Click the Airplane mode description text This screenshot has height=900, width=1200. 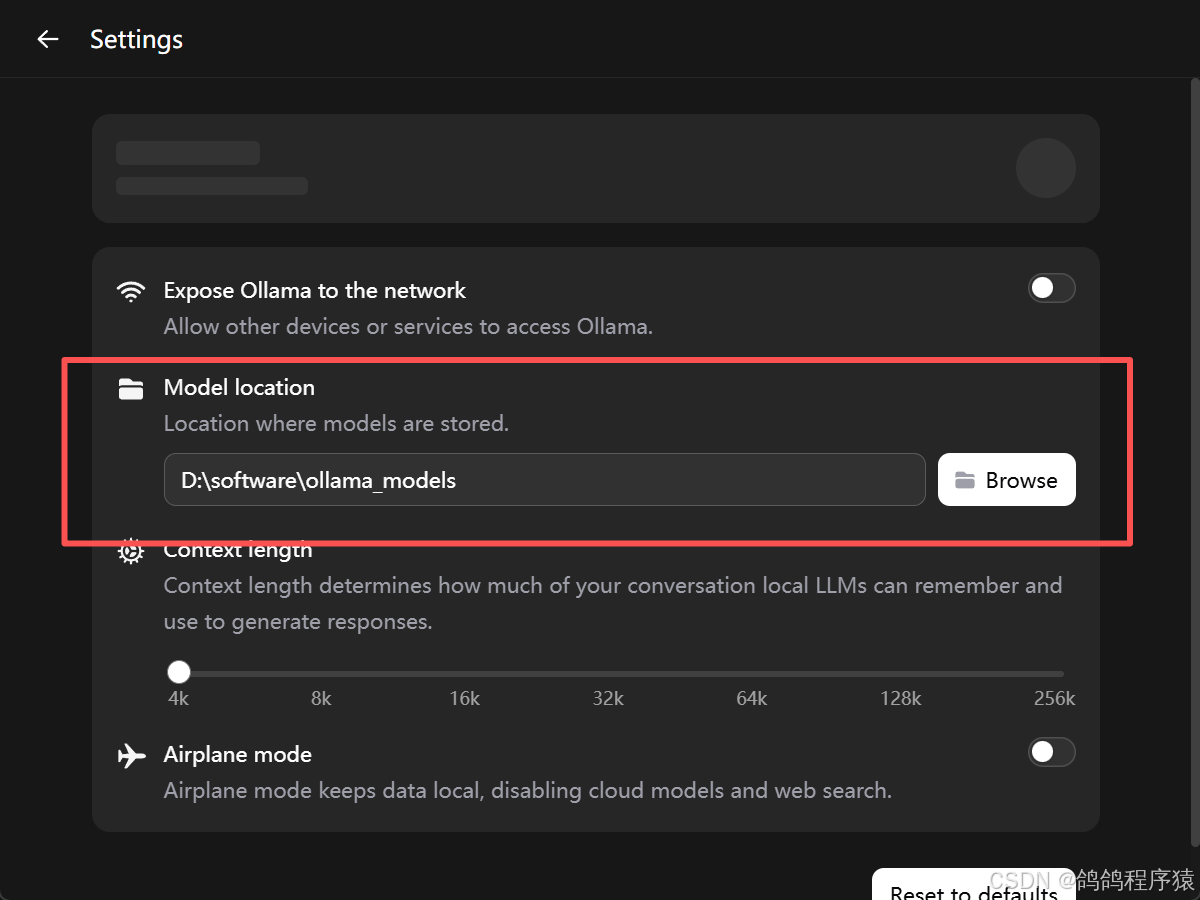528,791
